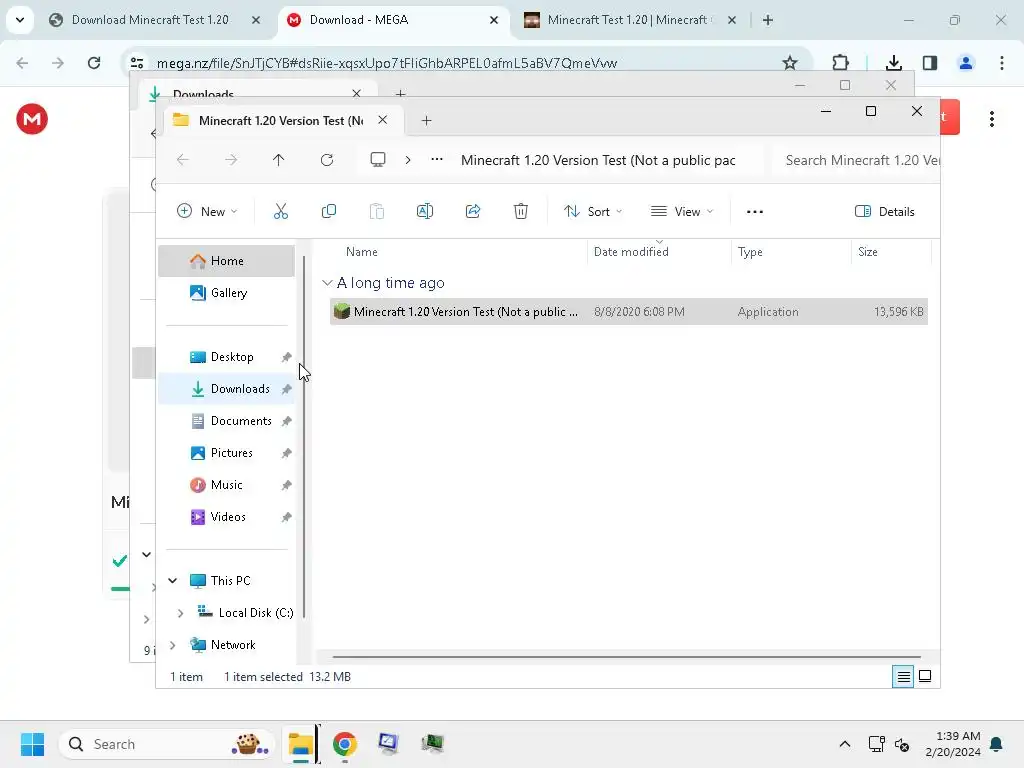Open the See more (three dots) toolbar menu
The image size is (1024, 768).
pos(754,212)
